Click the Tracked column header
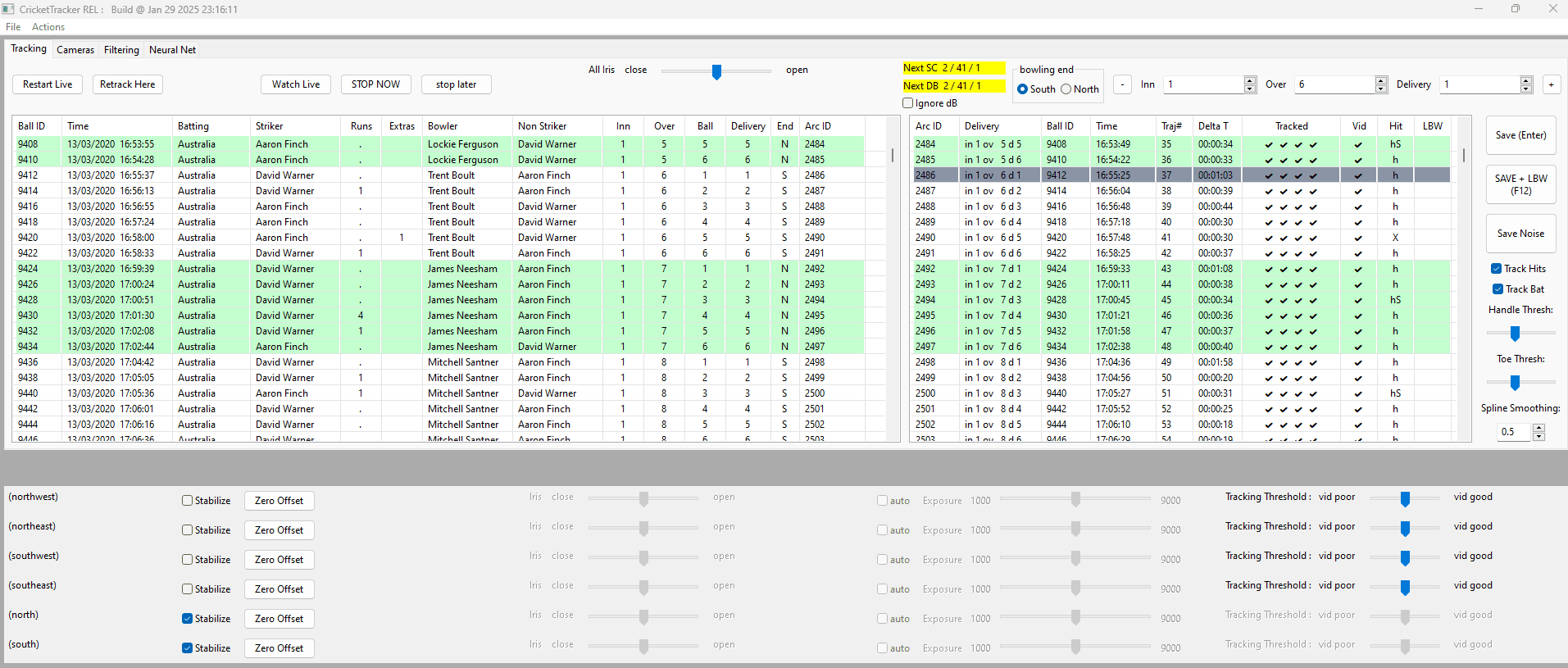The width and height of the screenshot is (1568, 668). click(x=1292, y=126)
